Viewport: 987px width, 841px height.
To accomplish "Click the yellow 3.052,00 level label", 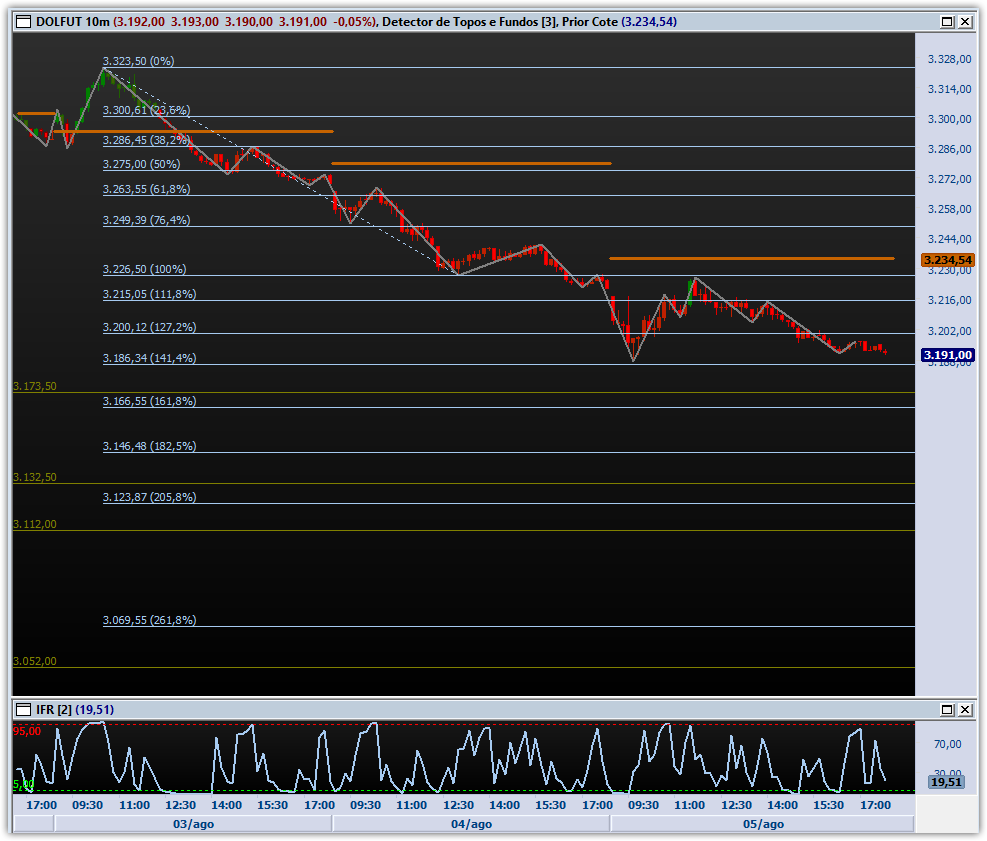I will click(35, 662).
